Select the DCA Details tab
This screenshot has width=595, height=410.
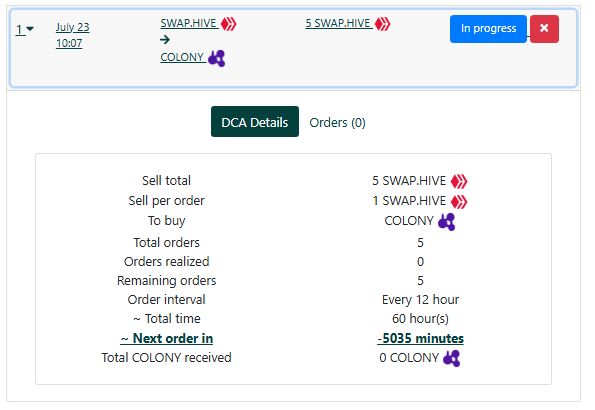(255, 121)
